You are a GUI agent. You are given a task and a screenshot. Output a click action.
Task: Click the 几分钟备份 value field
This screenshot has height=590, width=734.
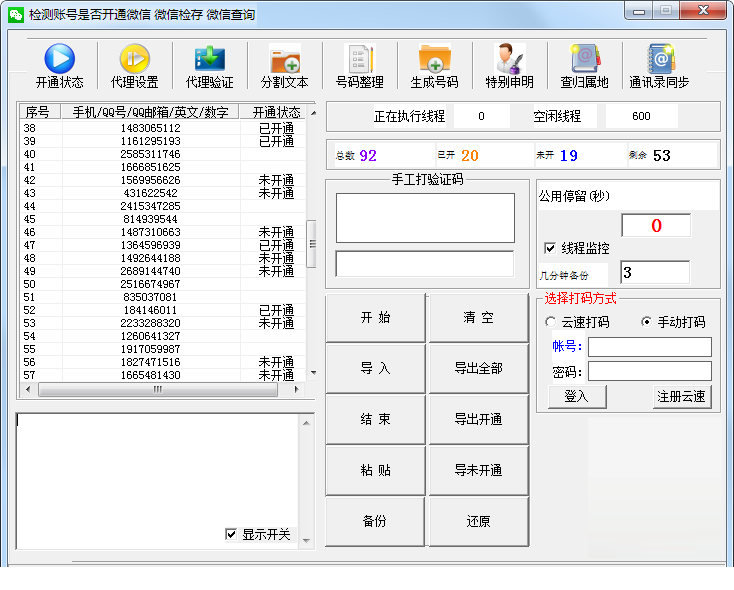(655, 272)
